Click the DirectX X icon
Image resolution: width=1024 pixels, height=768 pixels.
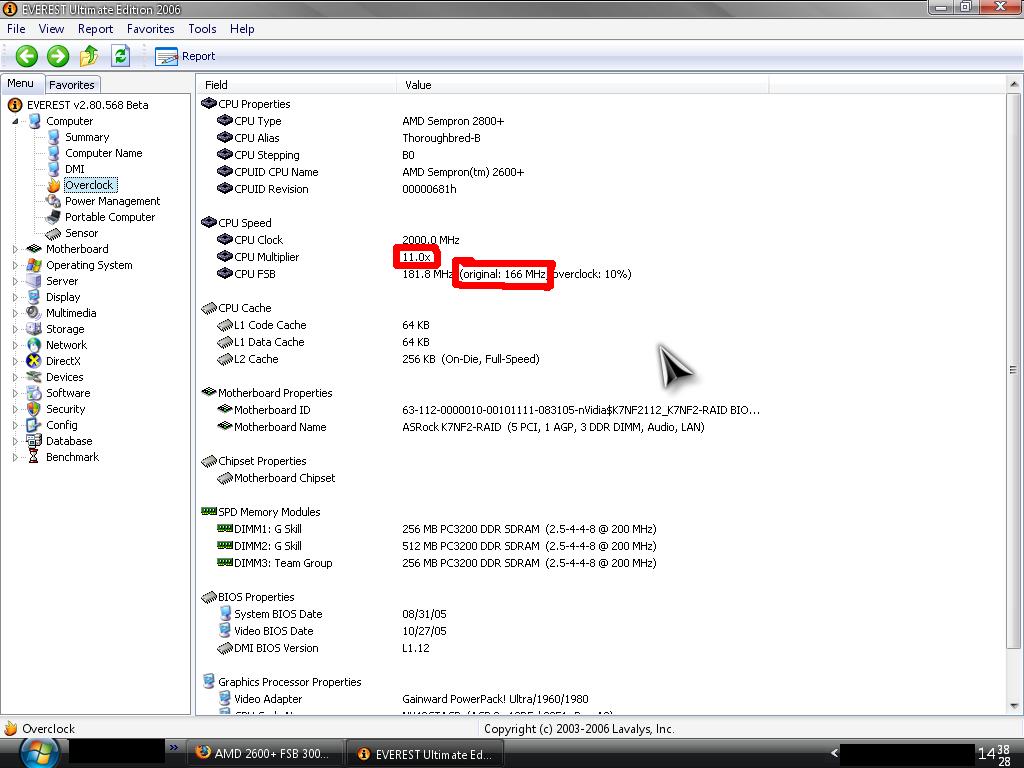[x=34, y=361]
